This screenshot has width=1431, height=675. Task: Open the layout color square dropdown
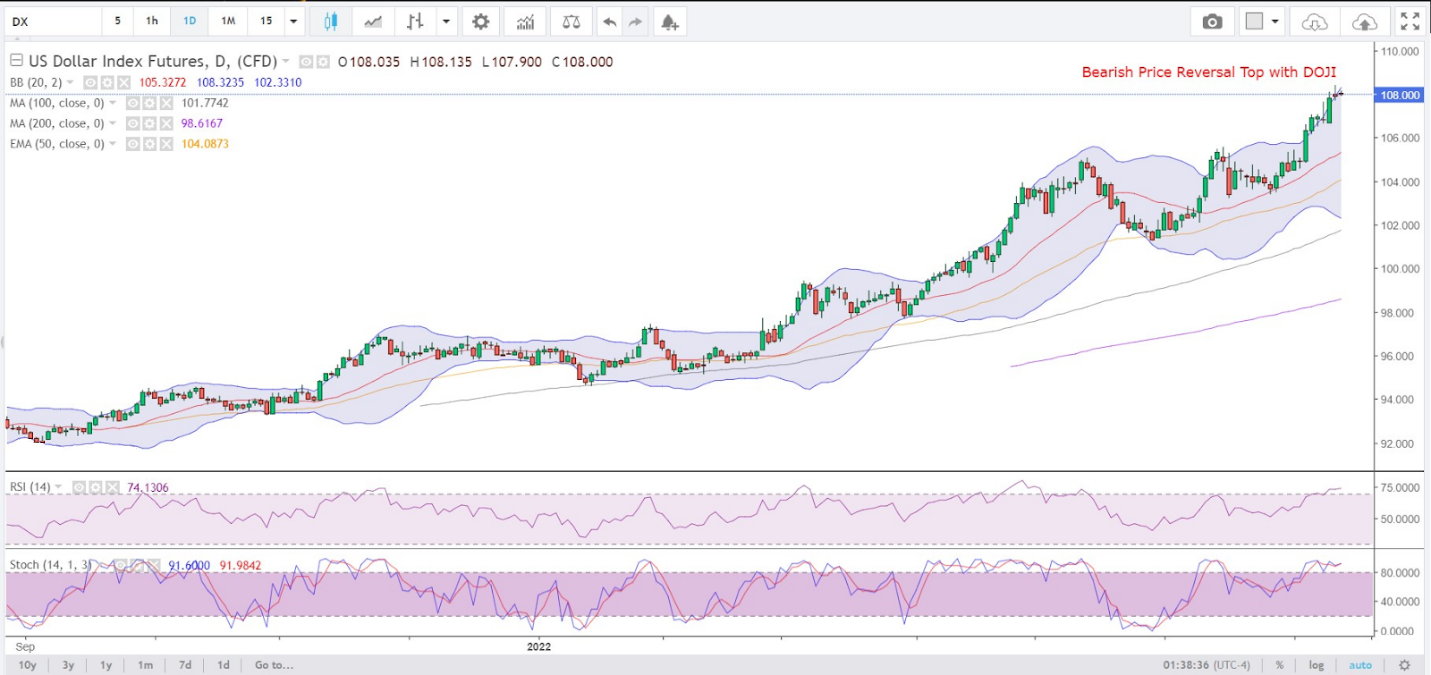click(1262, 21)
